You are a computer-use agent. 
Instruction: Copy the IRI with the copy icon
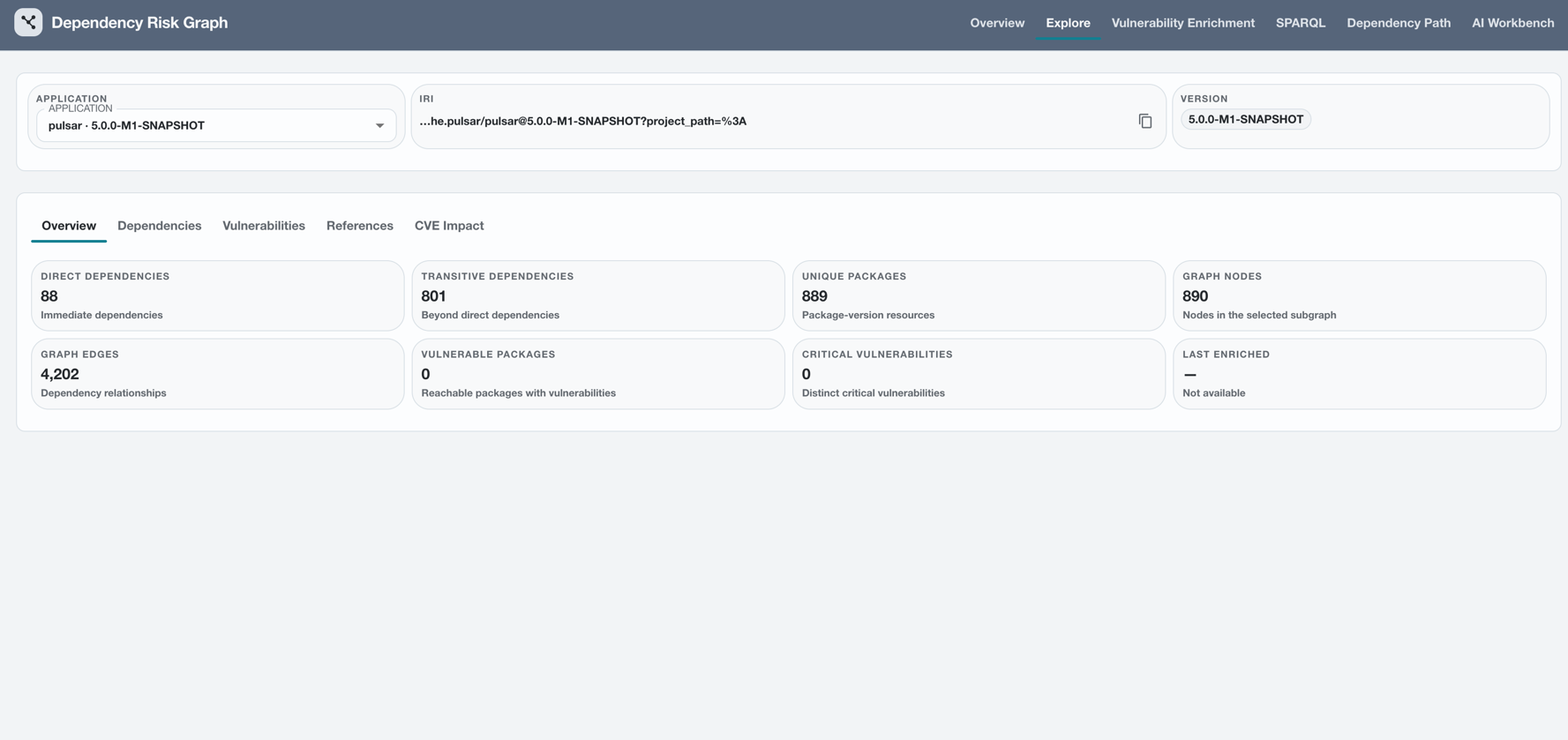[1144, 121]
